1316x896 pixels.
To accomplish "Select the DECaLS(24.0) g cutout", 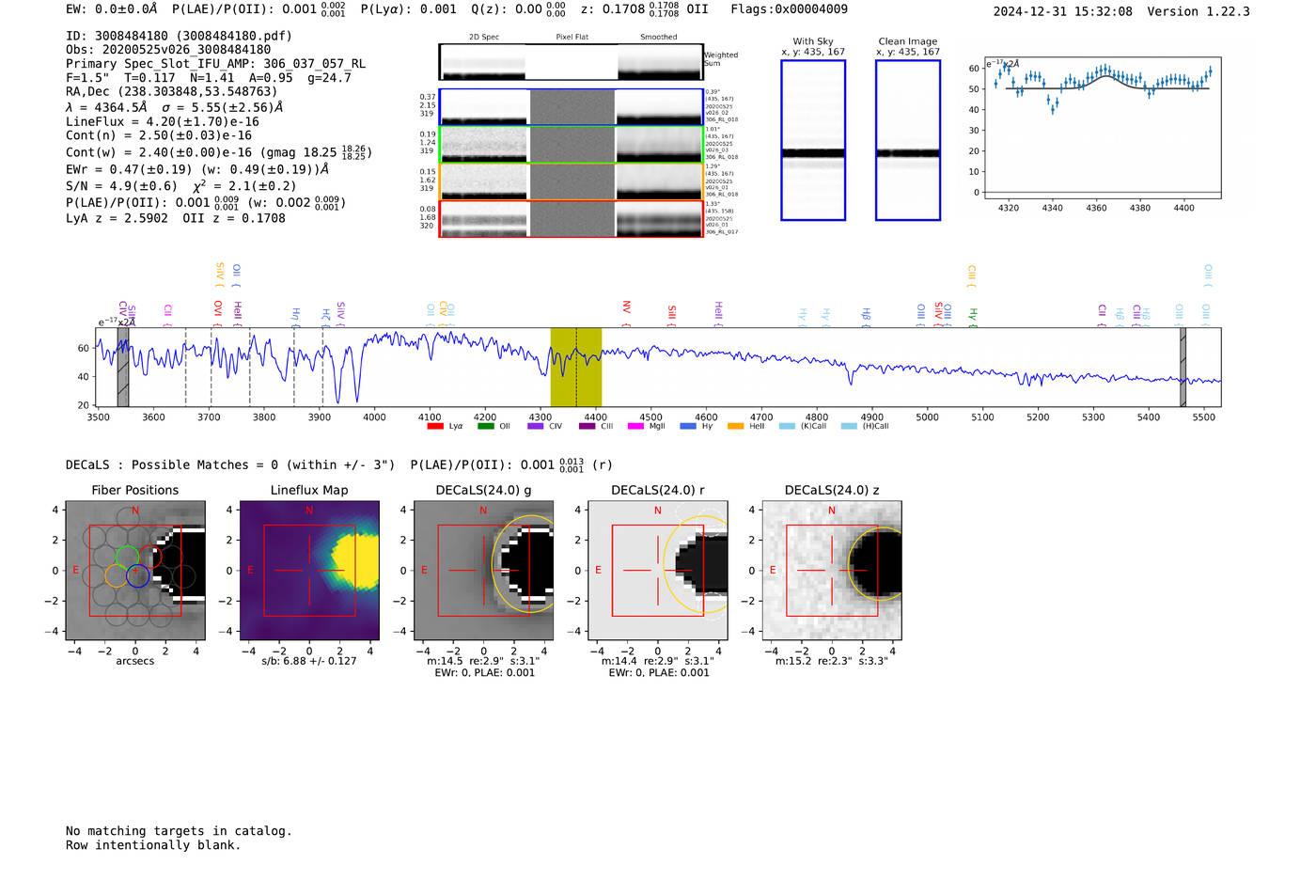I will (x=483, y=571).
